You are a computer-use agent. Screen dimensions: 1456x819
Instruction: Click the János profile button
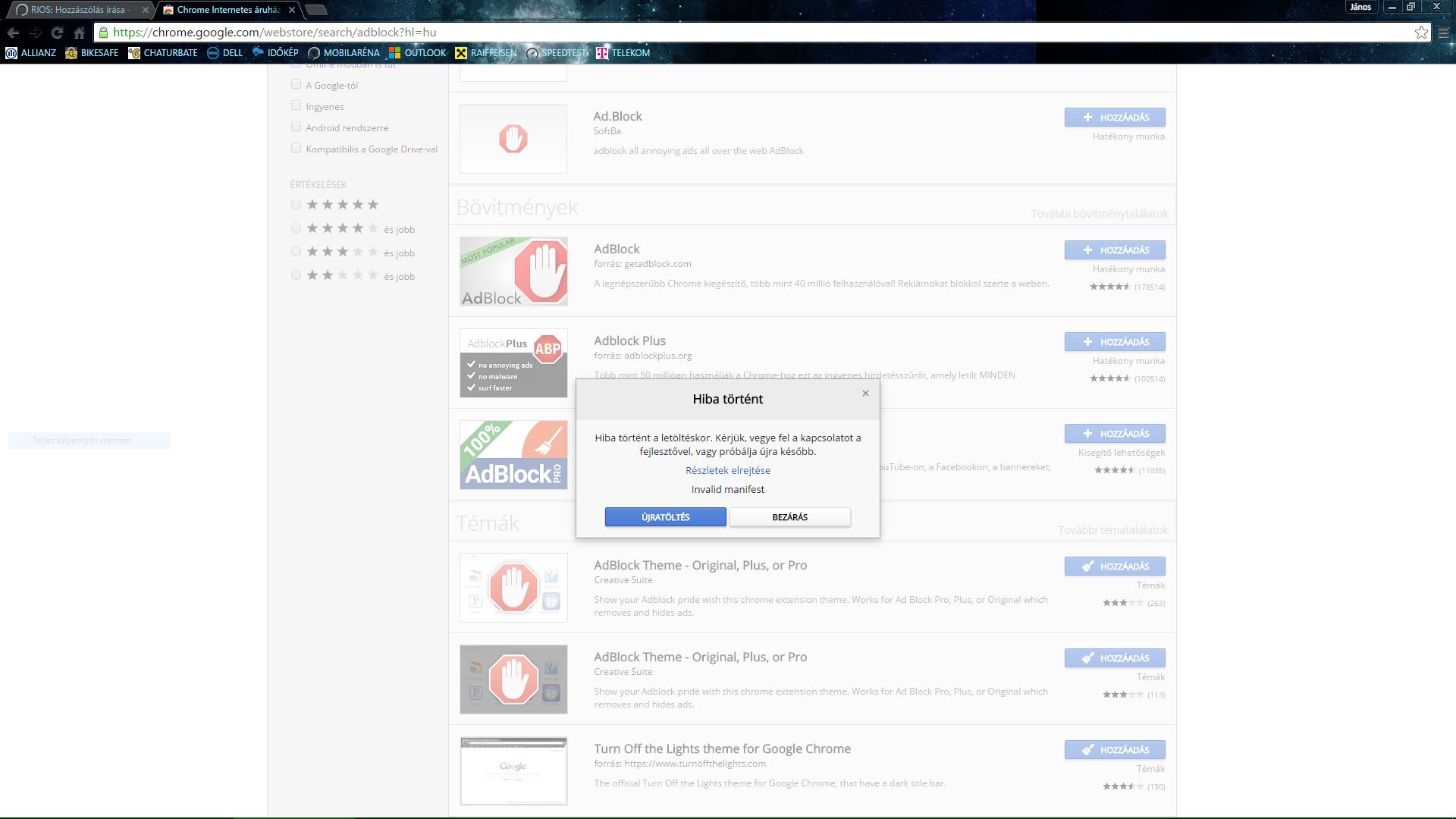point(1360,7)
